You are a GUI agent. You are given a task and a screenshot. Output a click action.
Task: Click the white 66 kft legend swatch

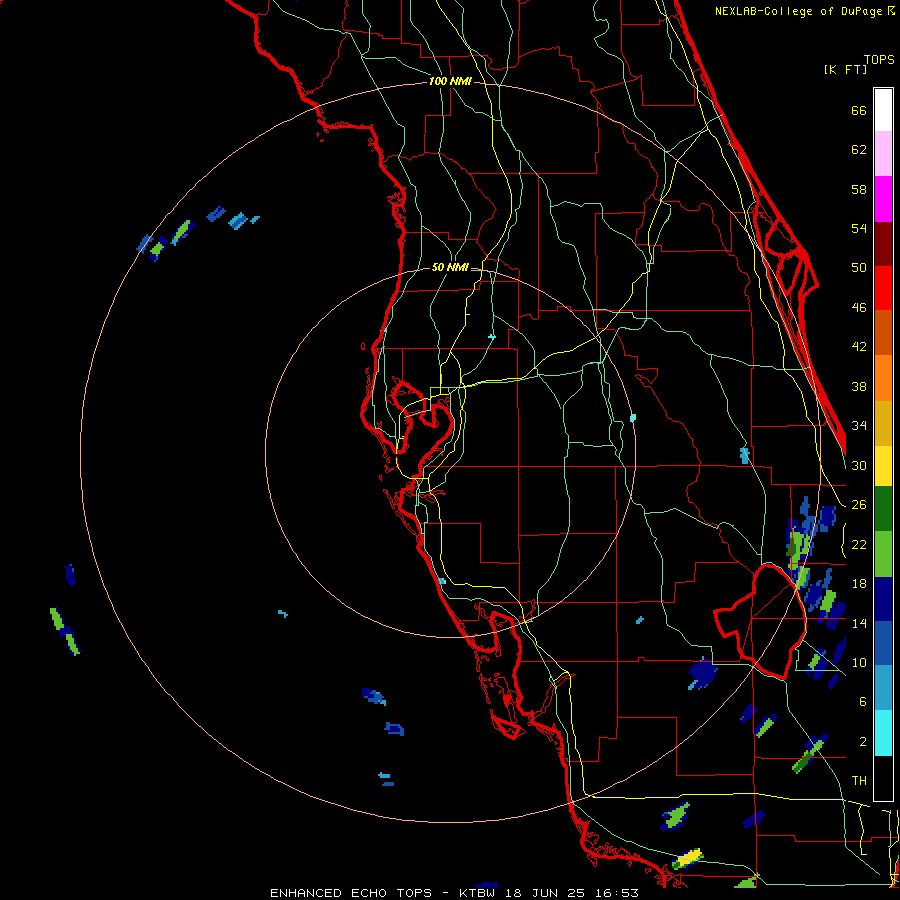click(x=883, y=110)
